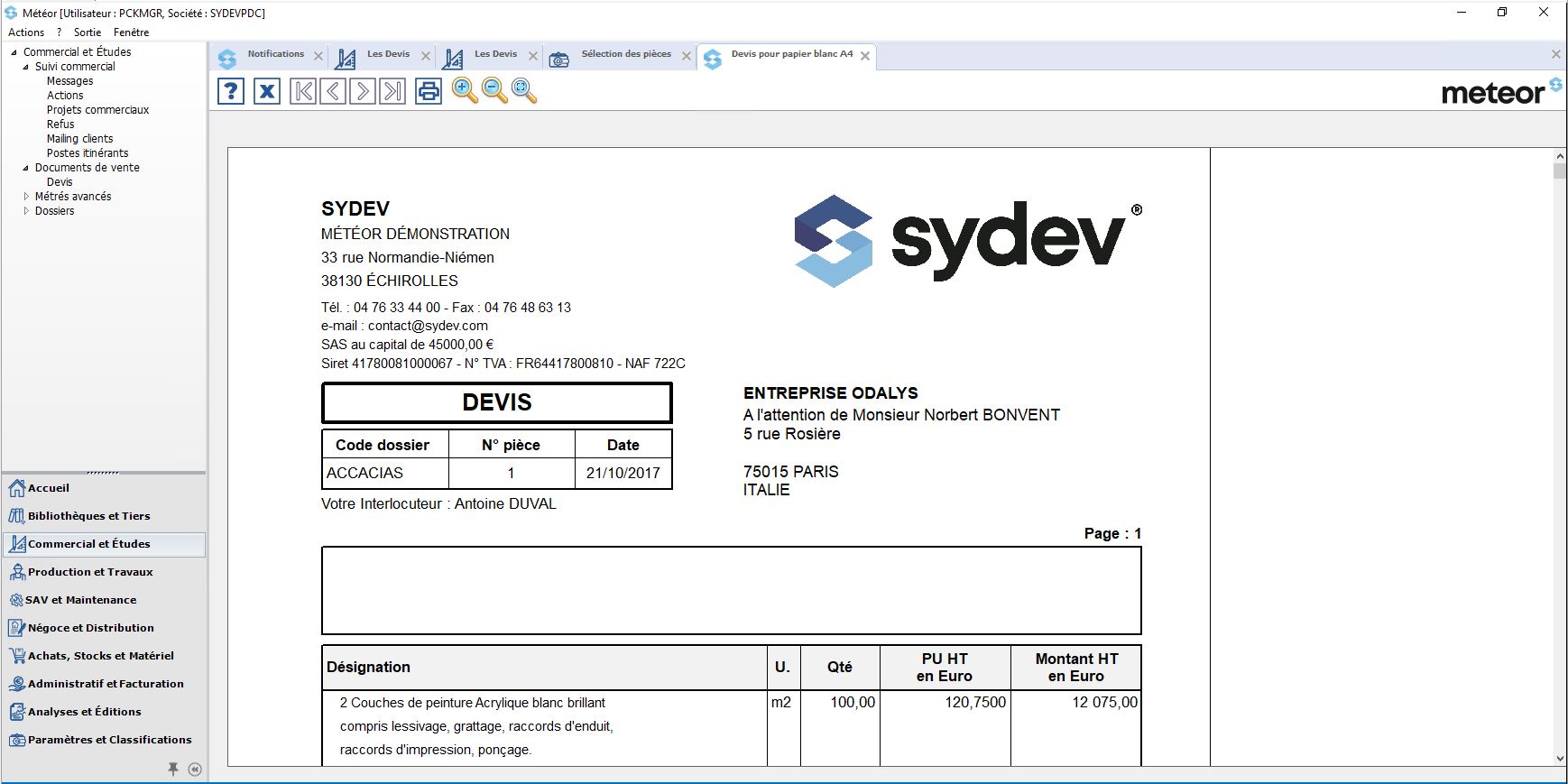1568x784 pixels.
Task: Open Mailing clients in the tree
Action: (79, 139)
